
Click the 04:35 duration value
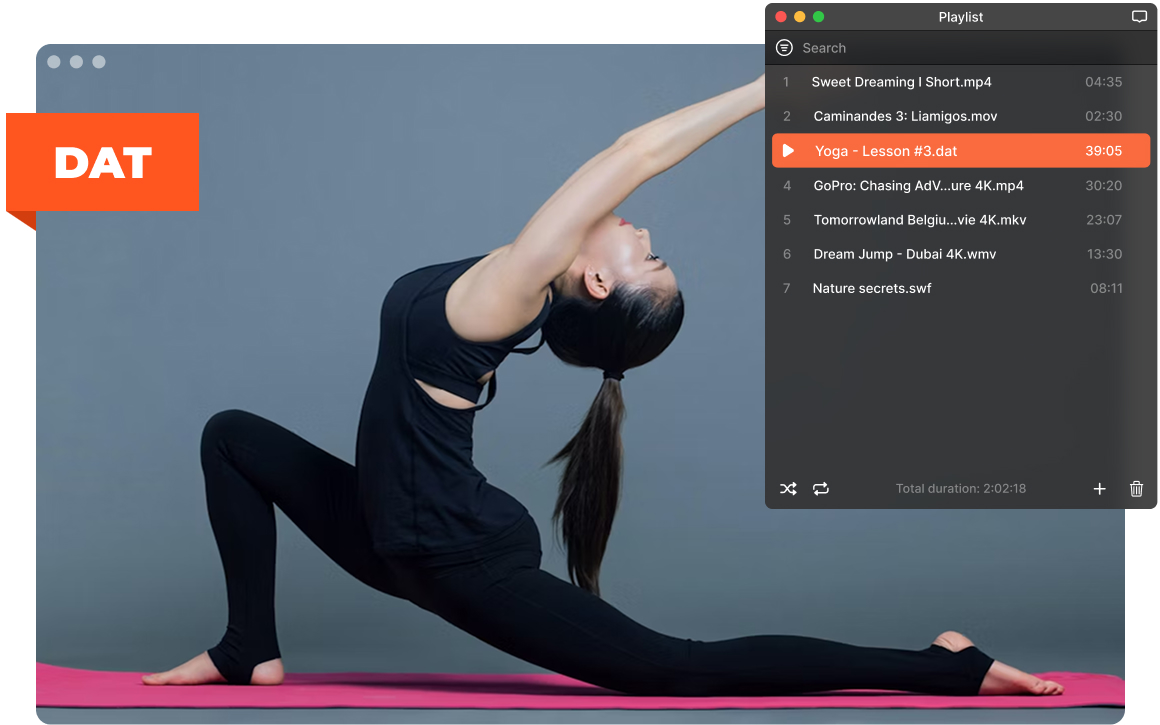click(1103, 82)
